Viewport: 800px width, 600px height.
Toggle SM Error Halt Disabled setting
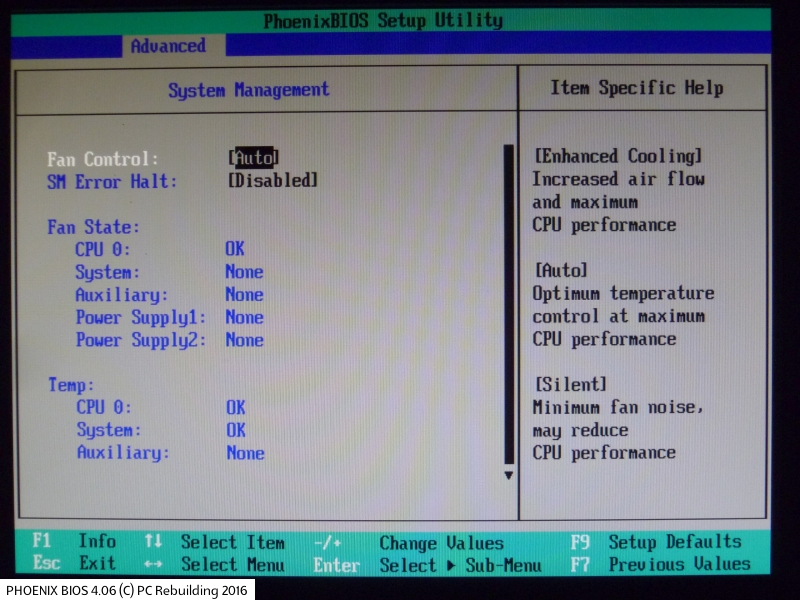[x=273, y=180]
